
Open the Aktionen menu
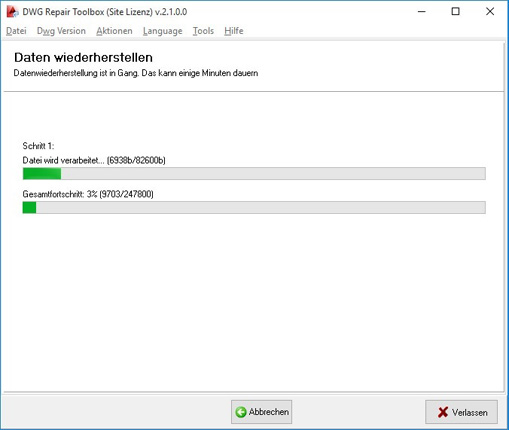click(x=114, y=31)
